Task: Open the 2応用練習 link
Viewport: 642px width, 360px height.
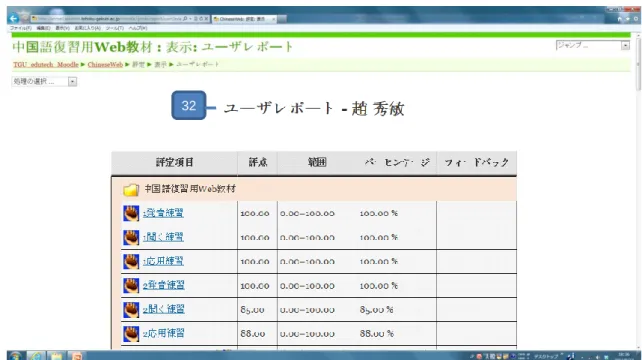Action: tap(163, 334)
